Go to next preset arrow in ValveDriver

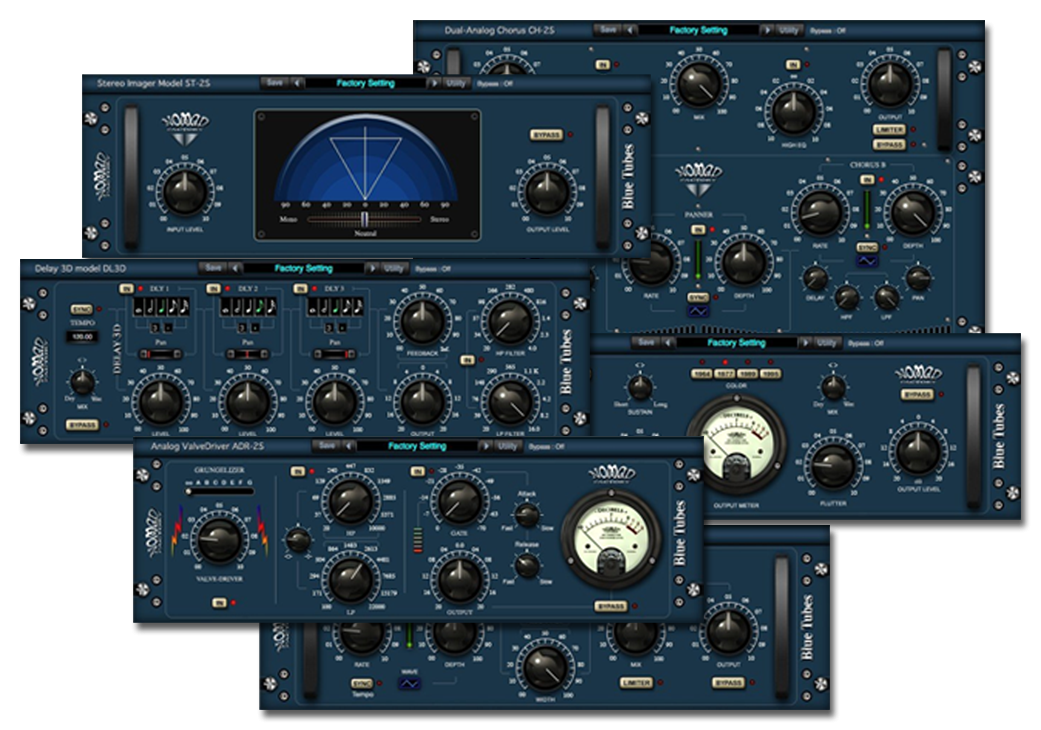click(x=483, y=447)
